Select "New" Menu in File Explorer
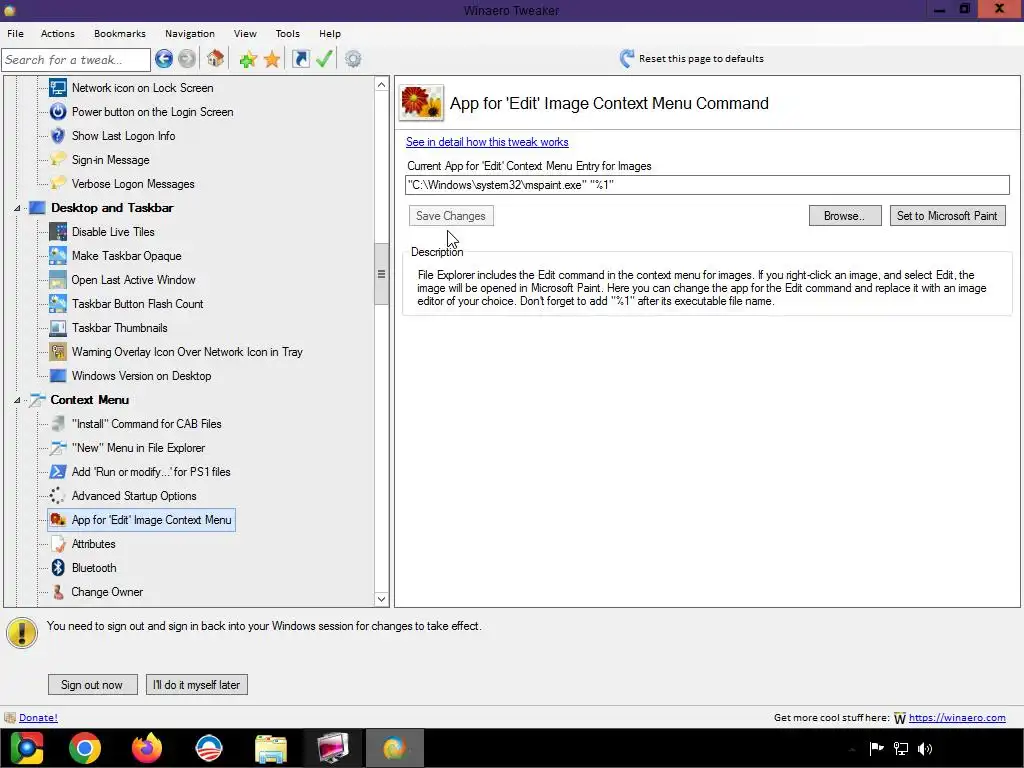Screen dimensions: 1024x768 pyautogui.click(x=138, y=448)
